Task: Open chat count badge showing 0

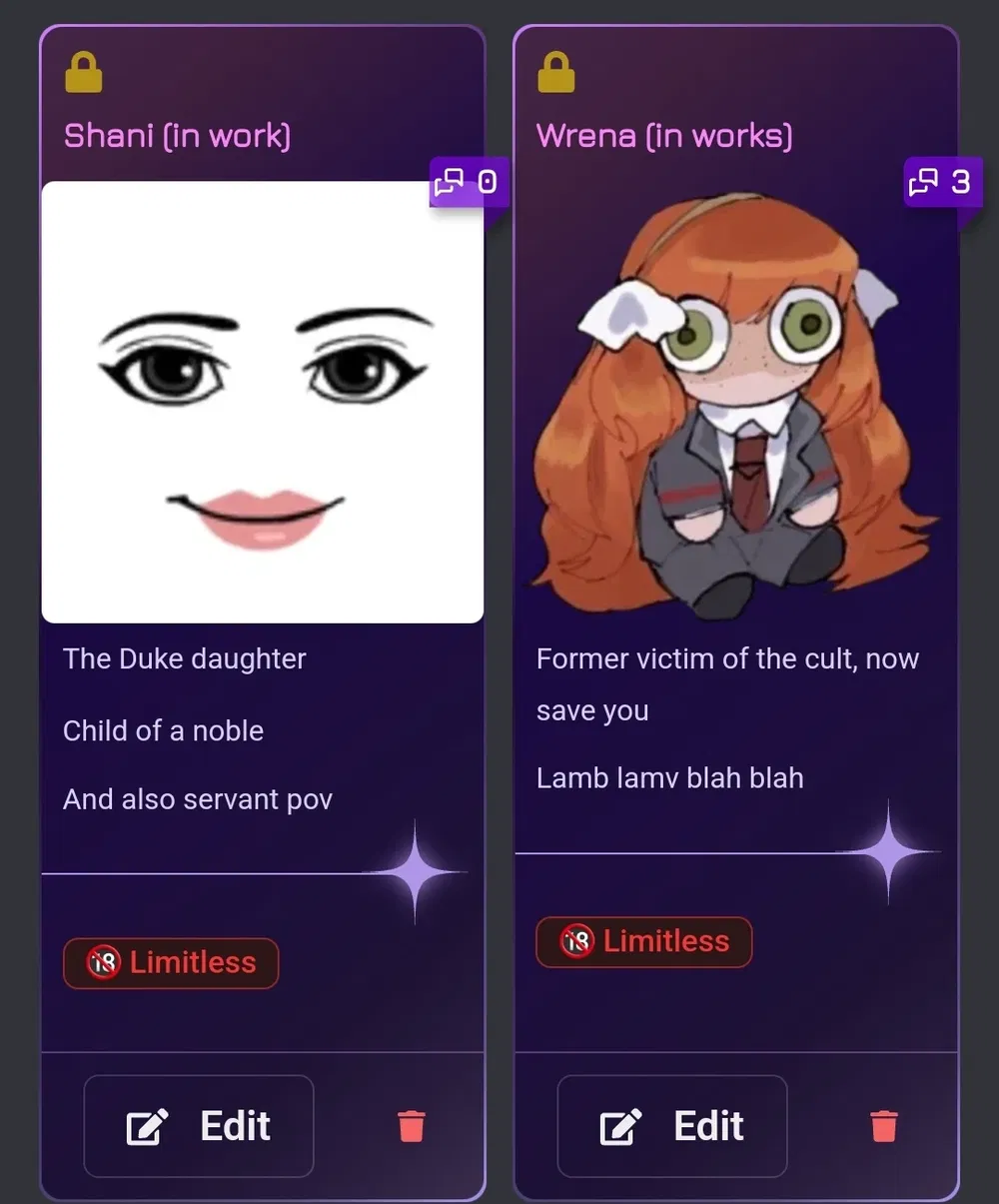Action: (x=468, y=182)
